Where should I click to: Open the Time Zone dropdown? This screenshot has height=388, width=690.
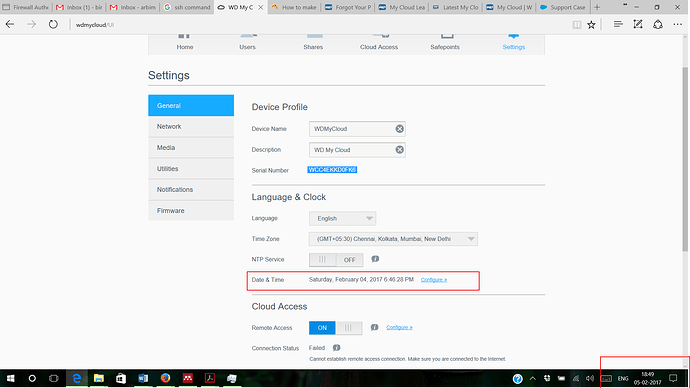click(x=393, y=239)
